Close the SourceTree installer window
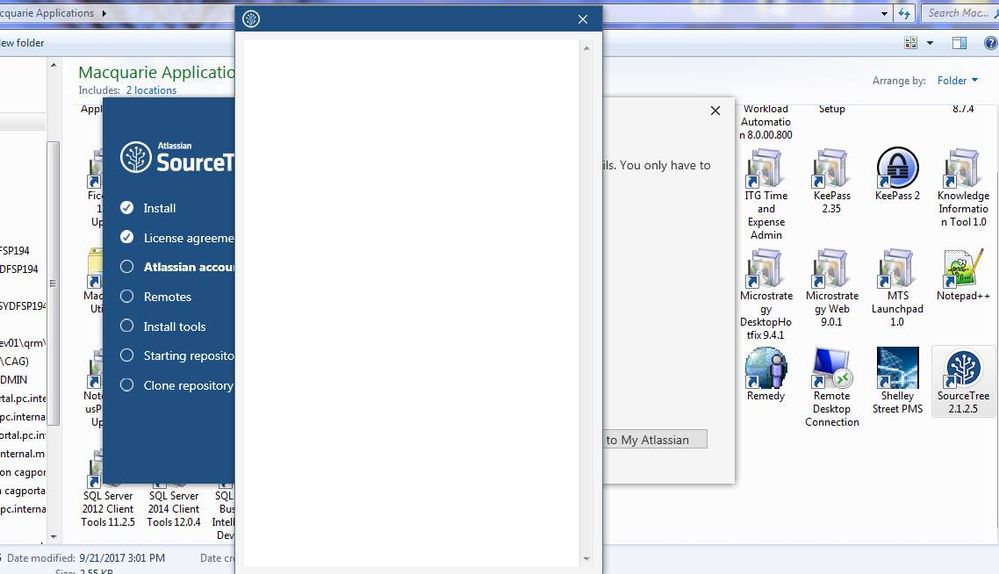 [x=715, y=111]
